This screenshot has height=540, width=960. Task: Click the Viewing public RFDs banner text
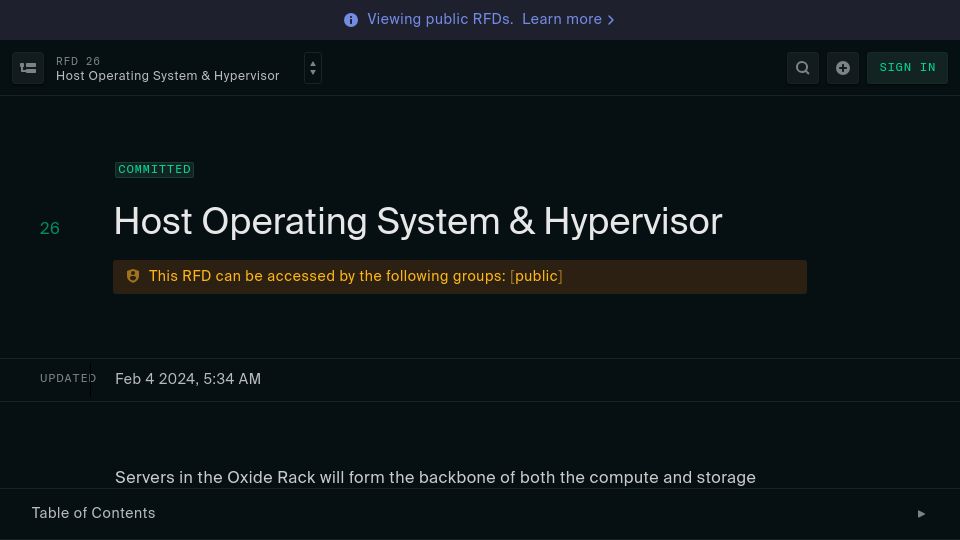pyautogui.click(x=440, y=20)
